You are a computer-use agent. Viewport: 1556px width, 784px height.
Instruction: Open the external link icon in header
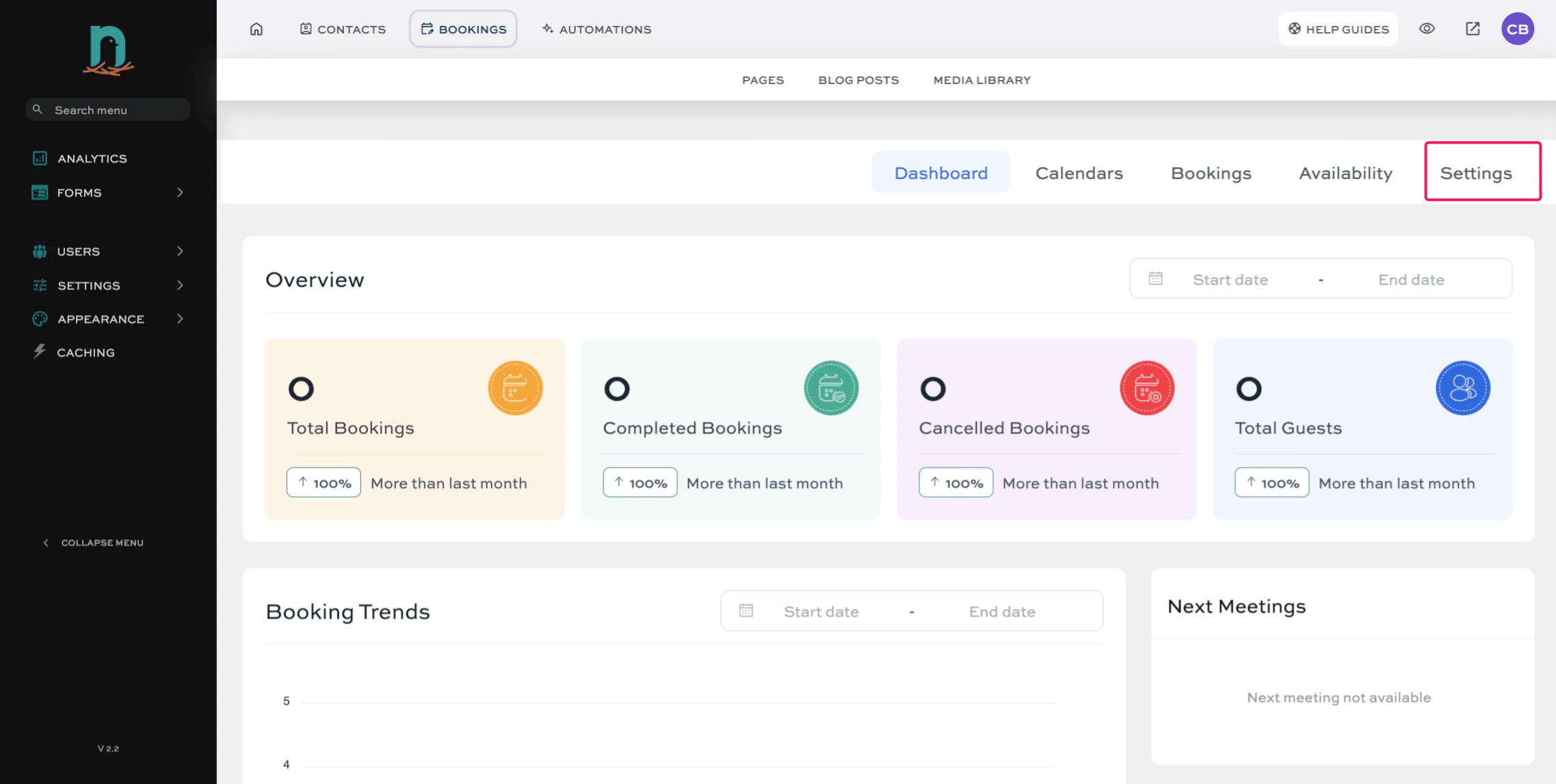pos(1473,29)
